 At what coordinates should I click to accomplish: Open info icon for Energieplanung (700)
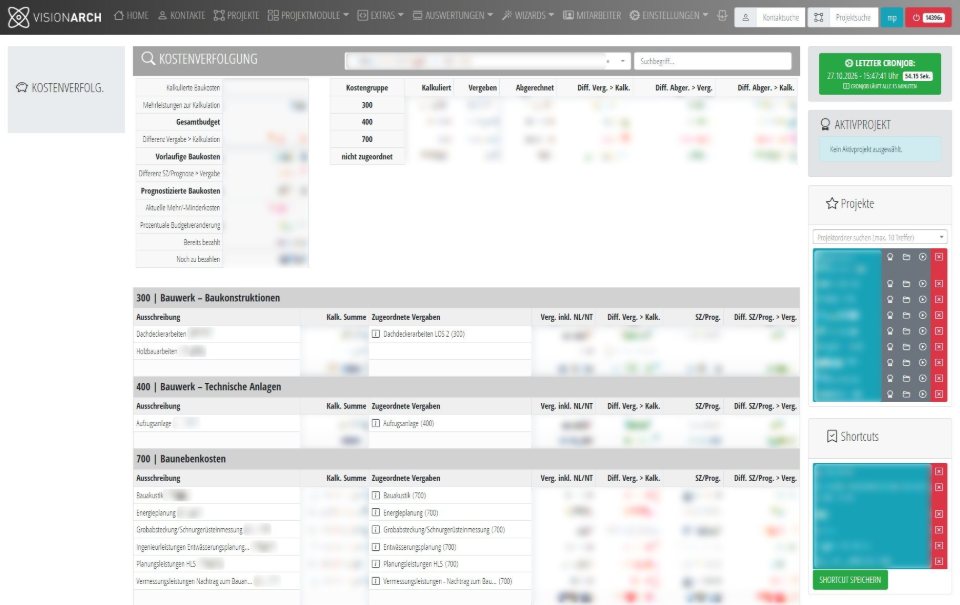click(x=376, y=513)
